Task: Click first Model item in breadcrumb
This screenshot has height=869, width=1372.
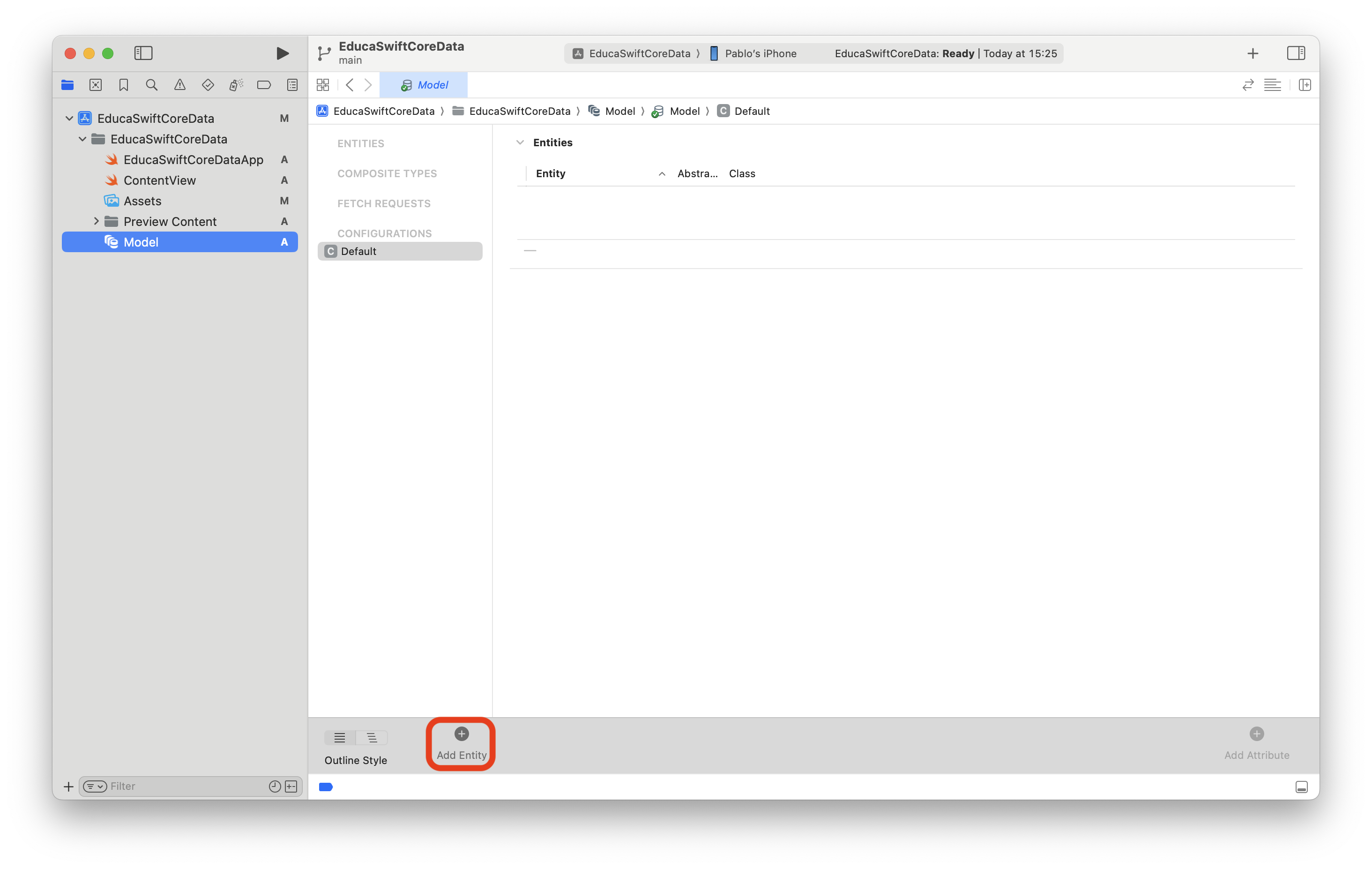Action: (612, 111)
